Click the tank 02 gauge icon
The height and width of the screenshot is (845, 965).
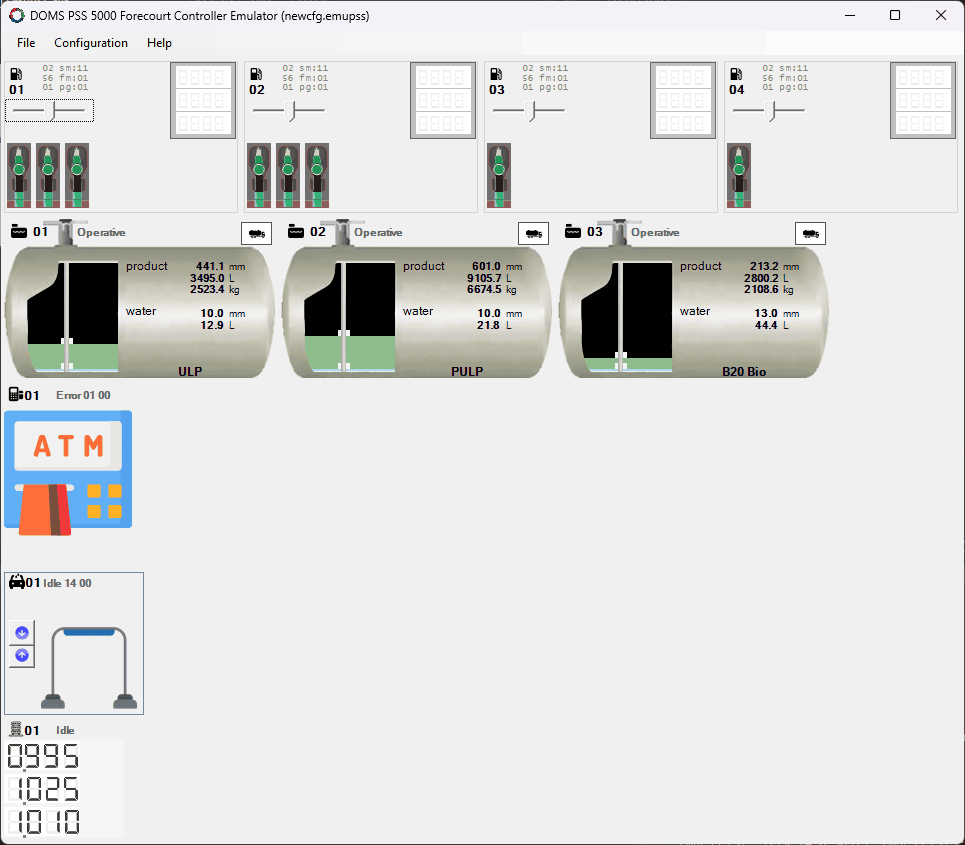(296, 232)
